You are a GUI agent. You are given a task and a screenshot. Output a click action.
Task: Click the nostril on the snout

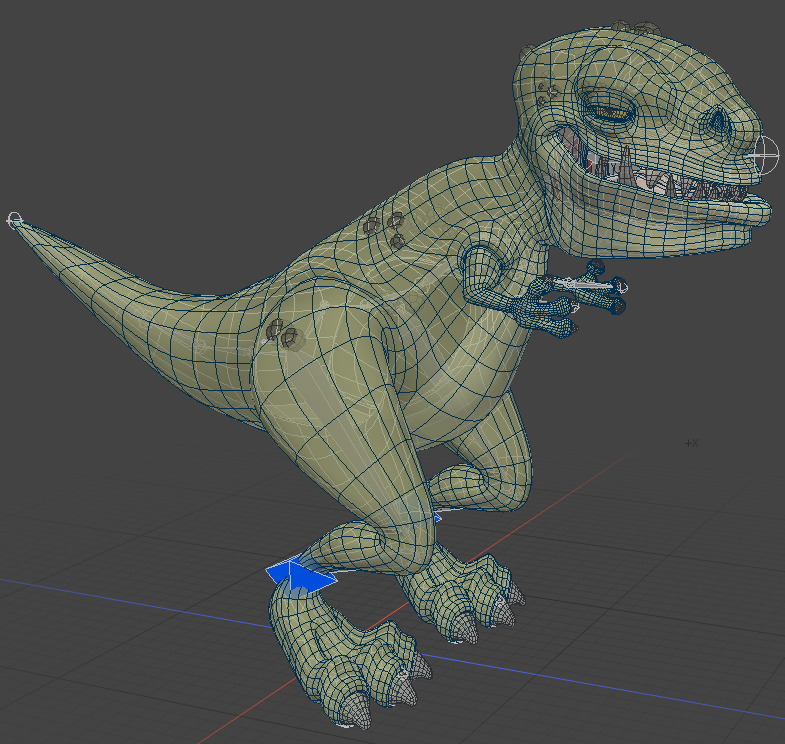[x=720, y=122]
